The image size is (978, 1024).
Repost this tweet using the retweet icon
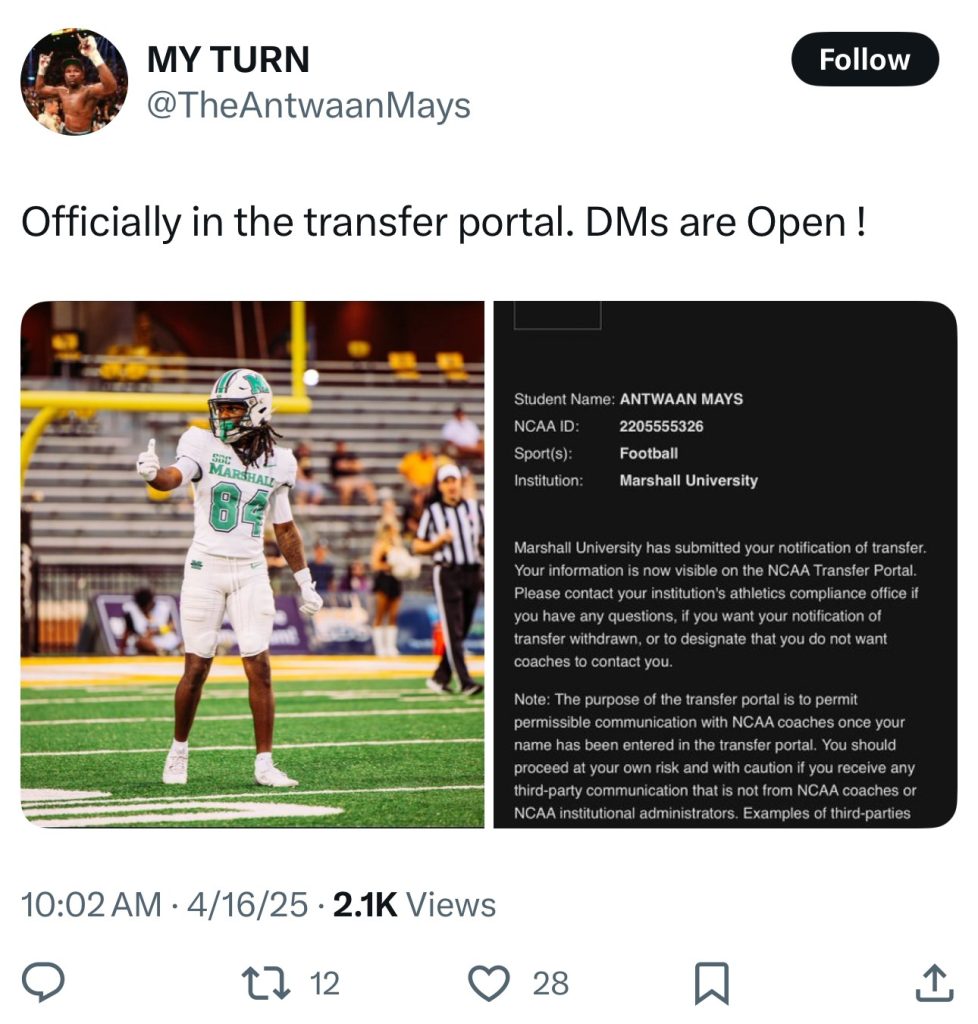pyautogui.click(x=266, y=983)
